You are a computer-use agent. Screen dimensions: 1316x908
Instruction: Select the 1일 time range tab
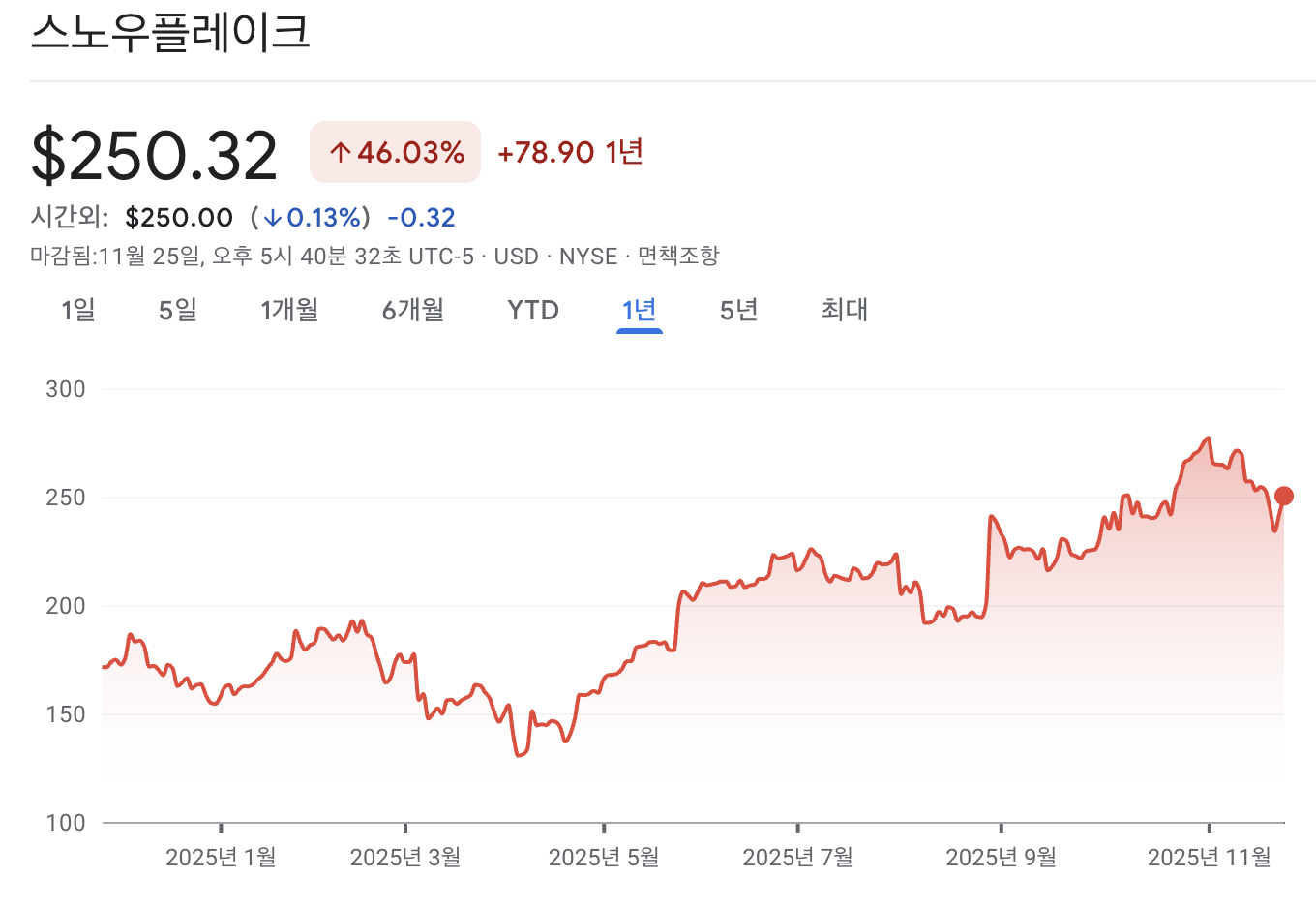pyautogui.click(x=76, y=310)
